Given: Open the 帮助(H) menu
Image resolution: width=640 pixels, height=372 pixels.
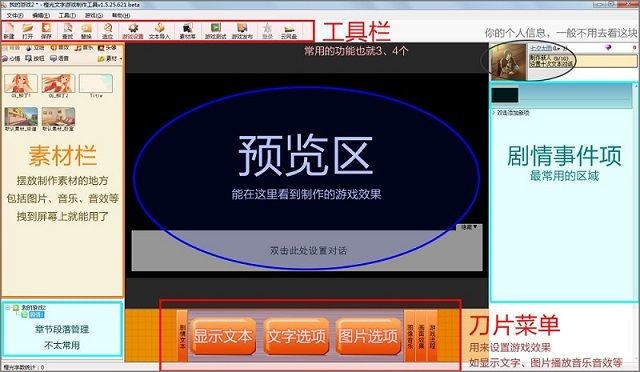Looking at the screenshot, I should click(x=120, y=16).
